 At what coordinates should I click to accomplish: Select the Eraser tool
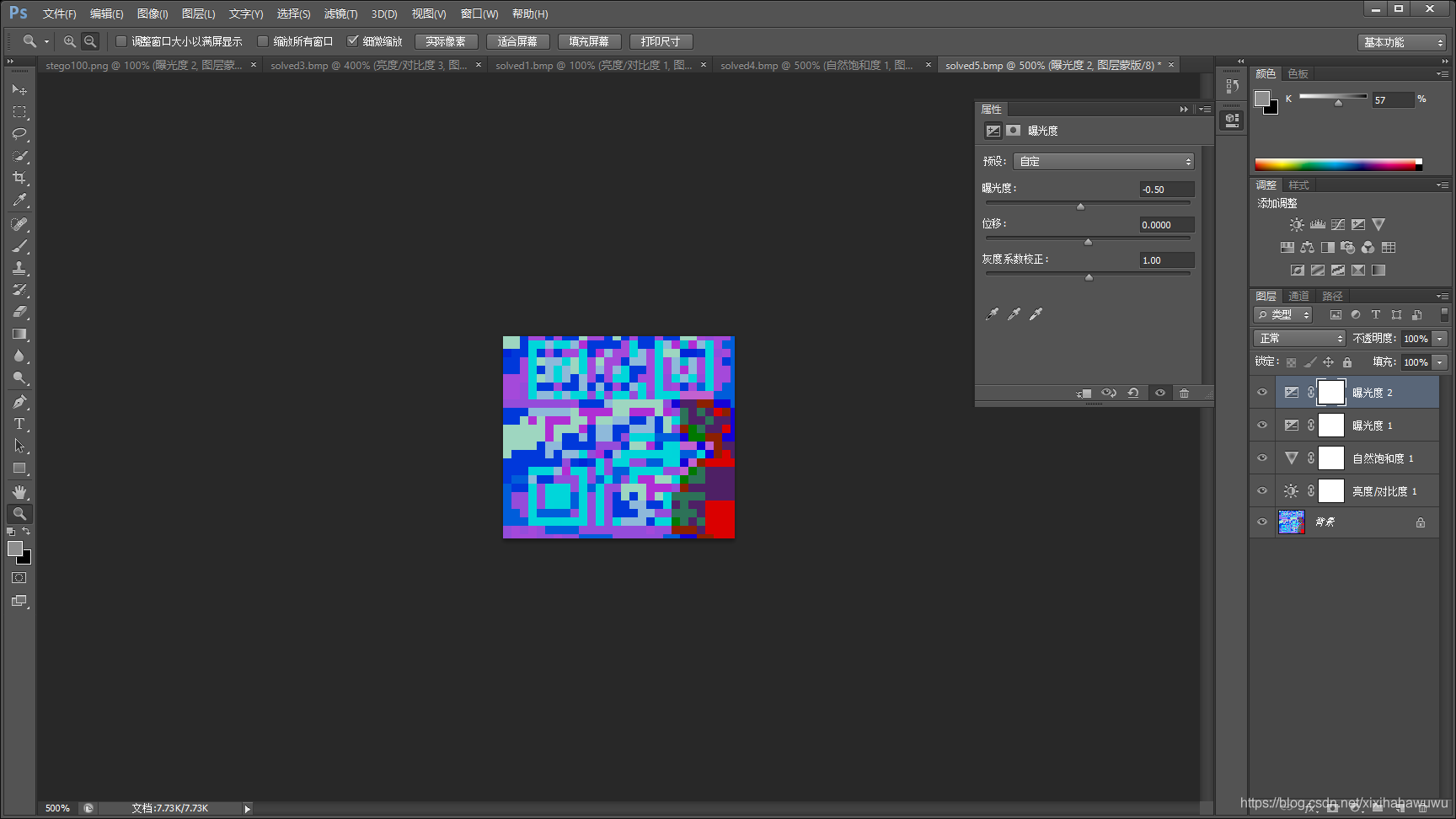19,312
